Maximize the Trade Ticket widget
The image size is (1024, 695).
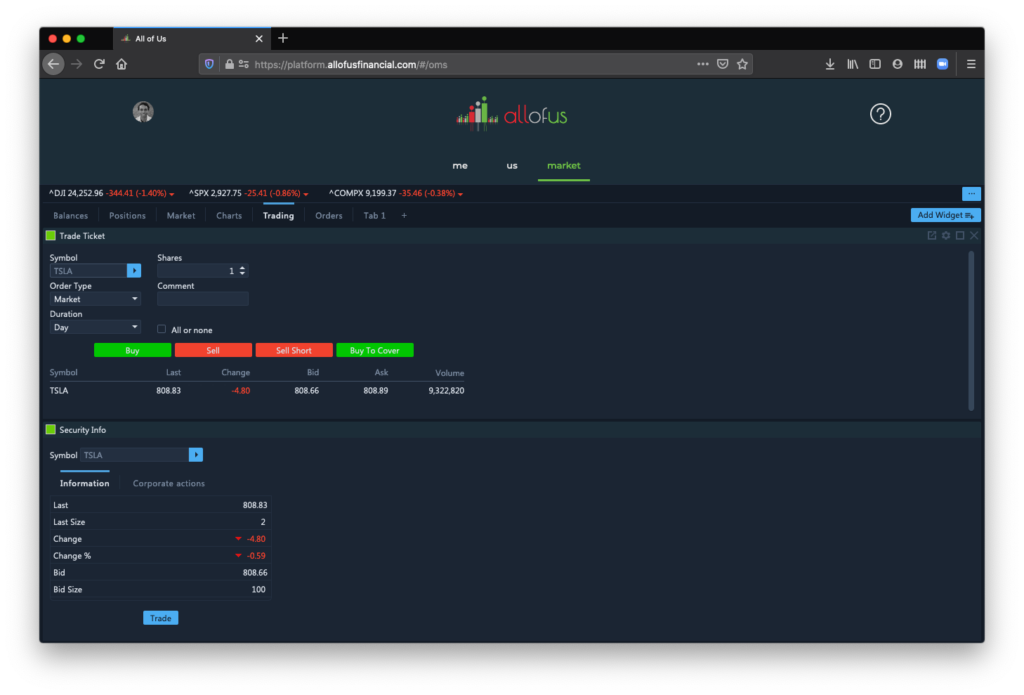pyautogui.click(x=960, y=235)
